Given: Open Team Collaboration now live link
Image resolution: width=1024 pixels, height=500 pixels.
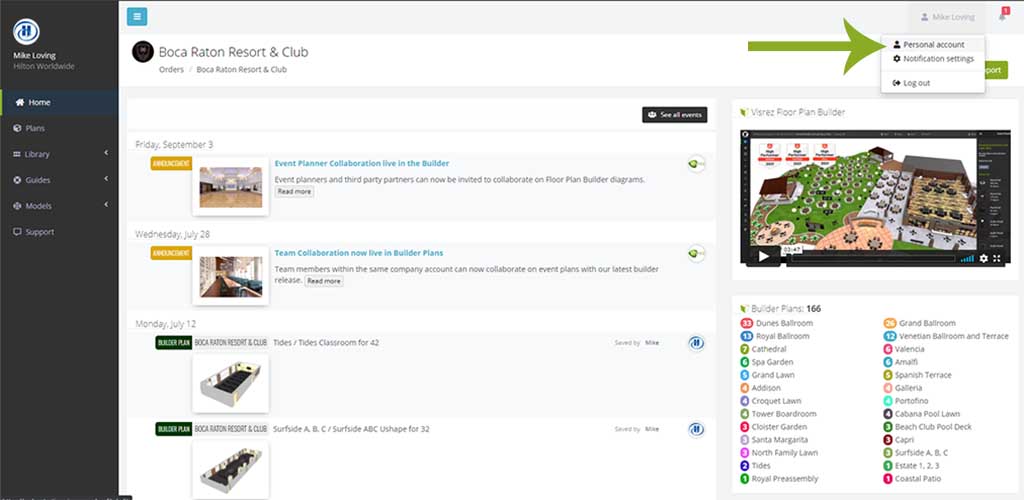Looking at the screenshot, I should coord(359,253).
